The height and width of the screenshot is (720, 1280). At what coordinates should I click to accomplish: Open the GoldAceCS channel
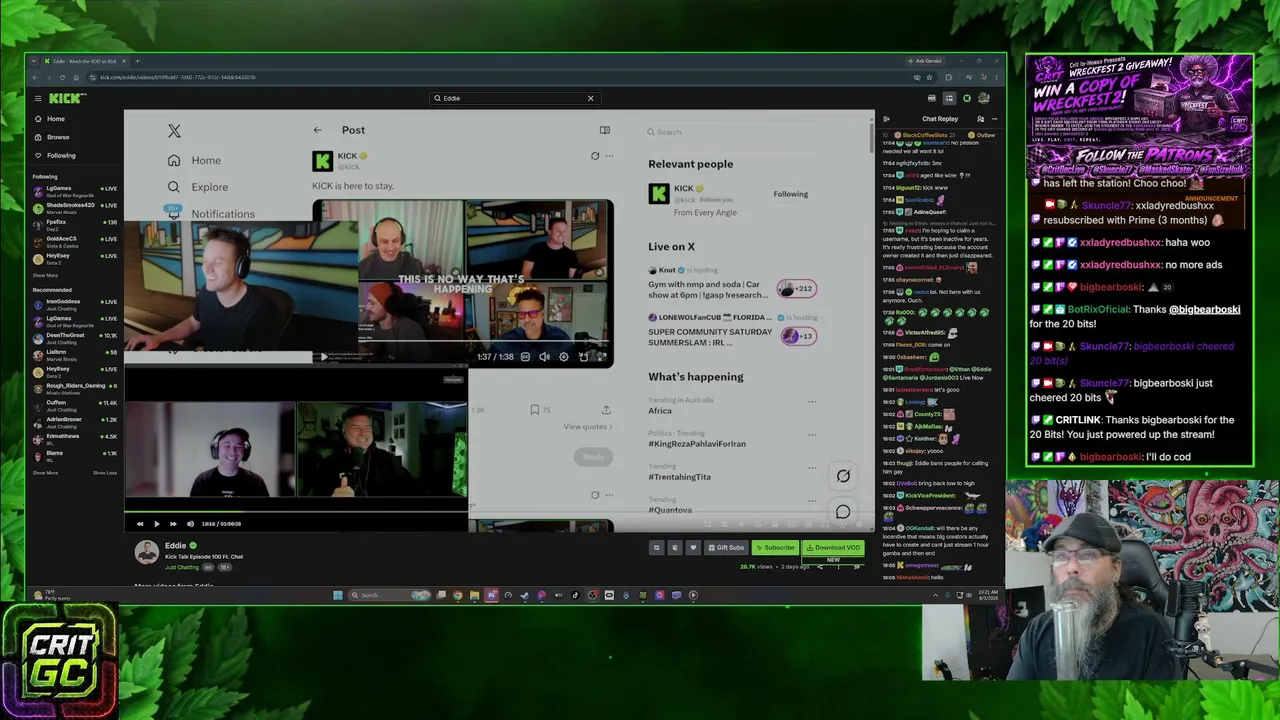coord(75,241)
